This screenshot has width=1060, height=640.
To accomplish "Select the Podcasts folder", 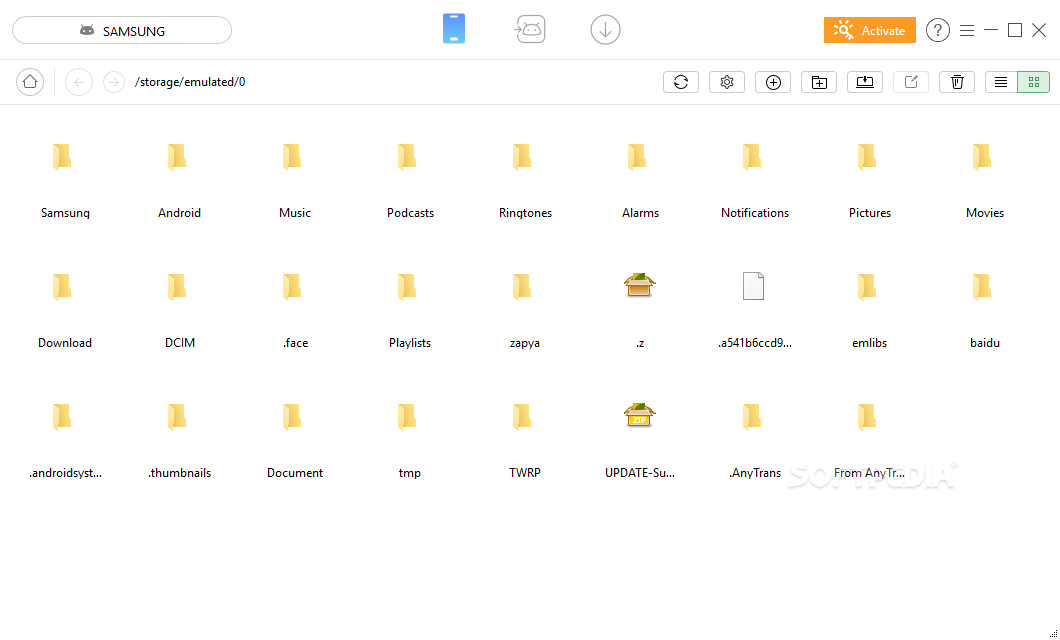I will click(x=410, y=180).
